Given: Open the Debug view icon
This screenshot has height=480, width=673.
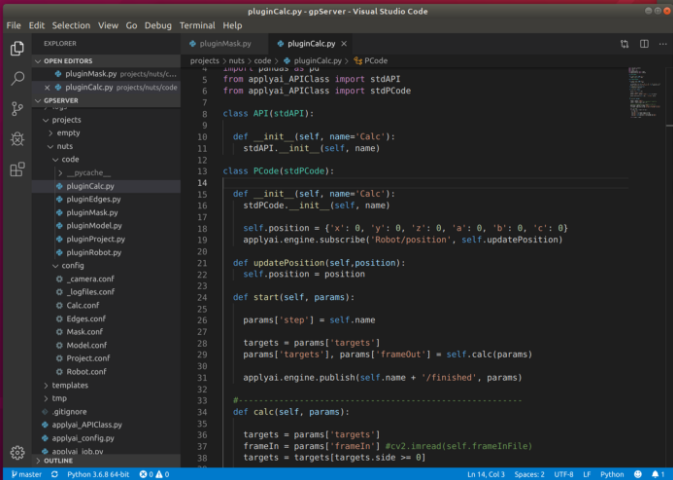Looking at the screenshot, I should point(17,139).
